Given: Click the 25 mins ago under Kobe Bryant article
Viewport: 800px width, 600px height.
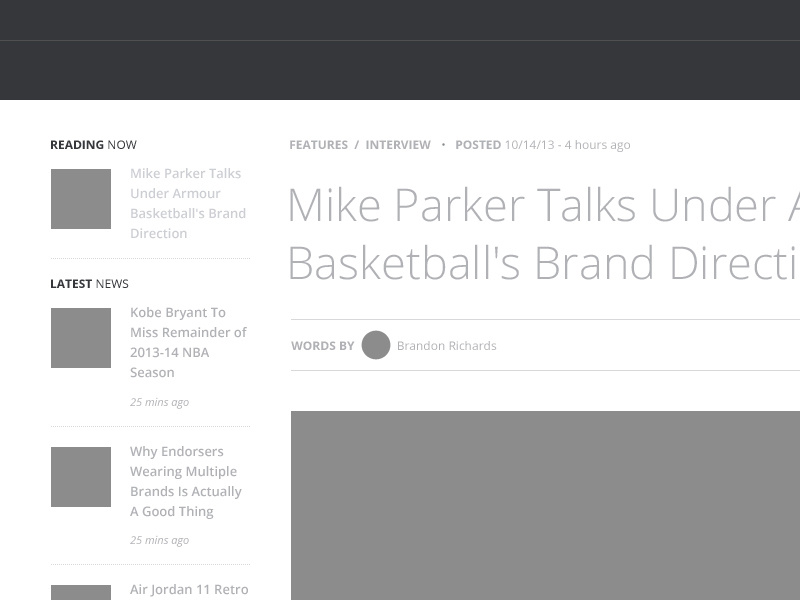Looking at the screenshot, I should [x=159, y=402].
